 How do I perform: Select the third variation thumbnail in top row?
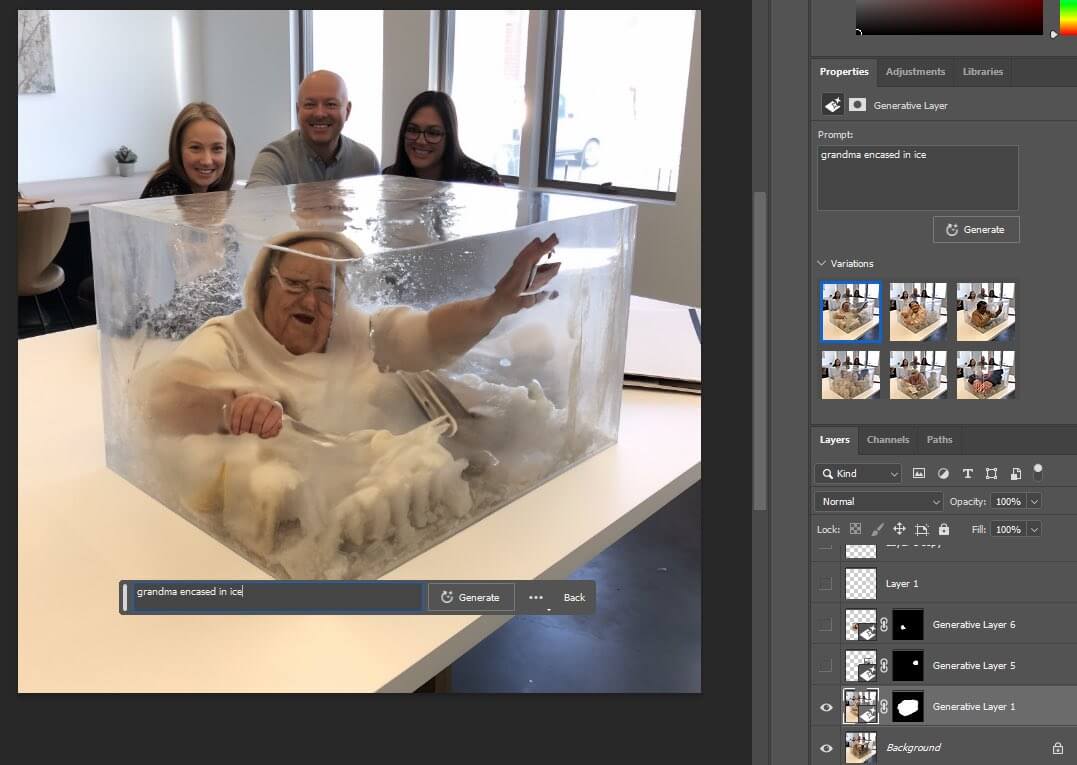[x=985, y=312]
